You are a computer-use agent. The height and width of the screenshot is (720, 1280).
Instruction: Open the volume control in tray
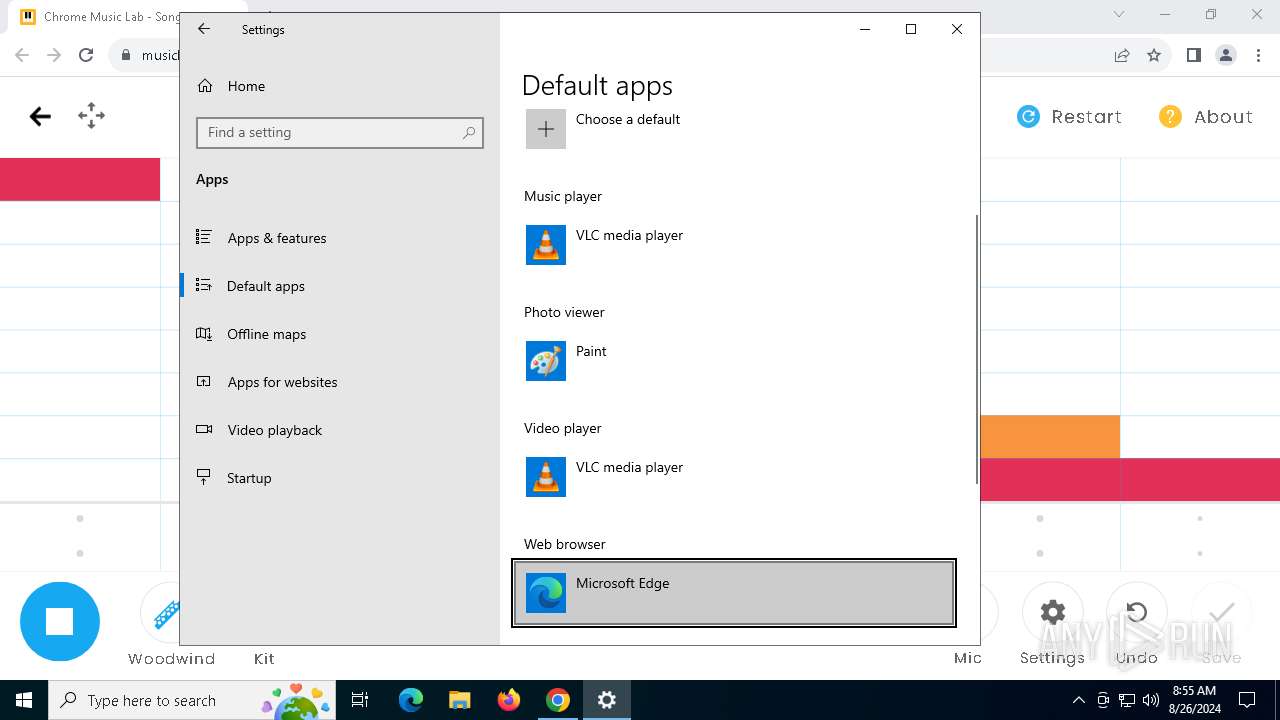tap(1151, 700)
